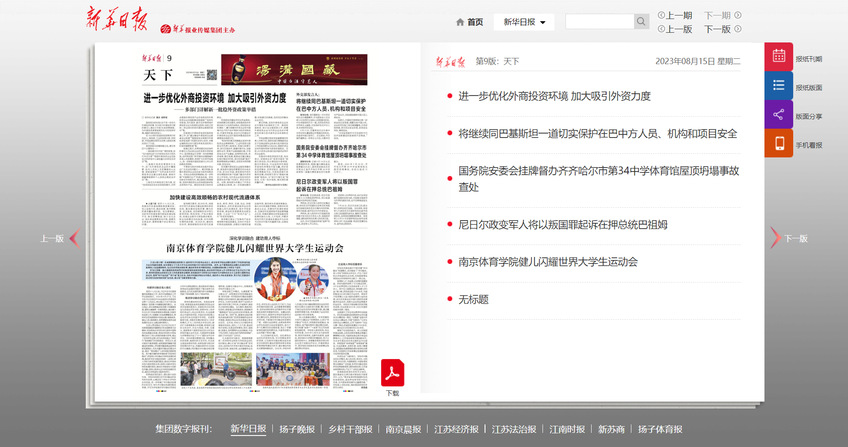Screen dimensions: 848x447
Task: Click the 手机看报 mobile icon
Action: (x=779, y=144)
